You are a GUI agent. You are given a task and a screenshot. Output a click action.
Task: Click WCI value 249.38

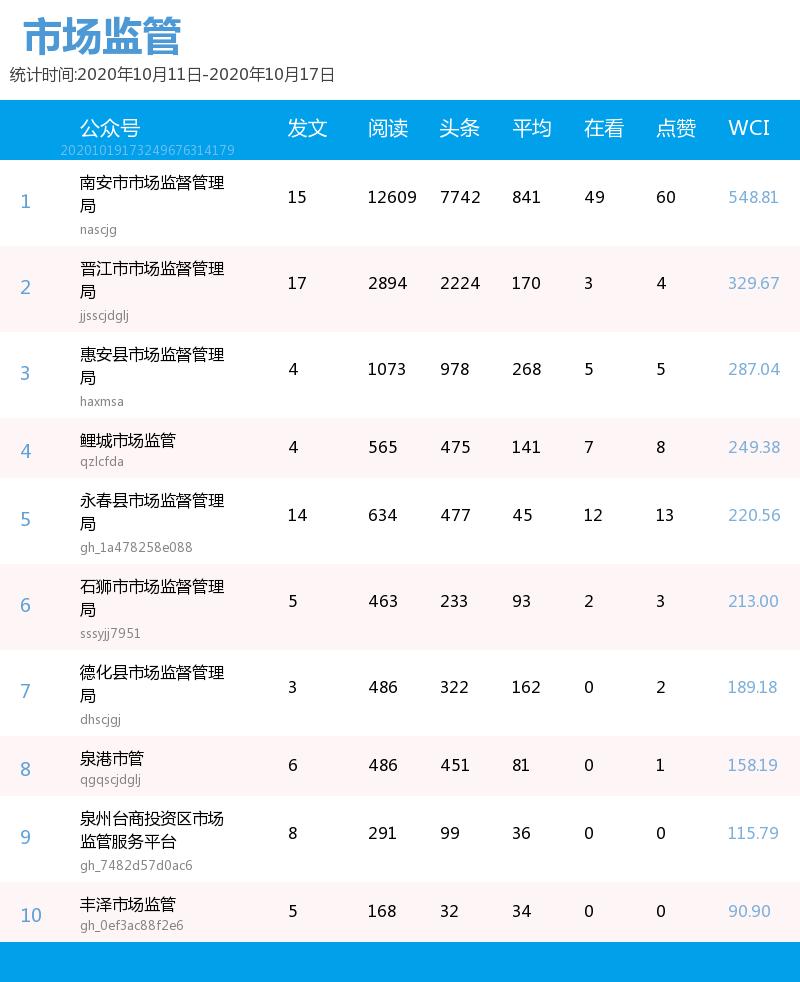click(x=754, y=447)
